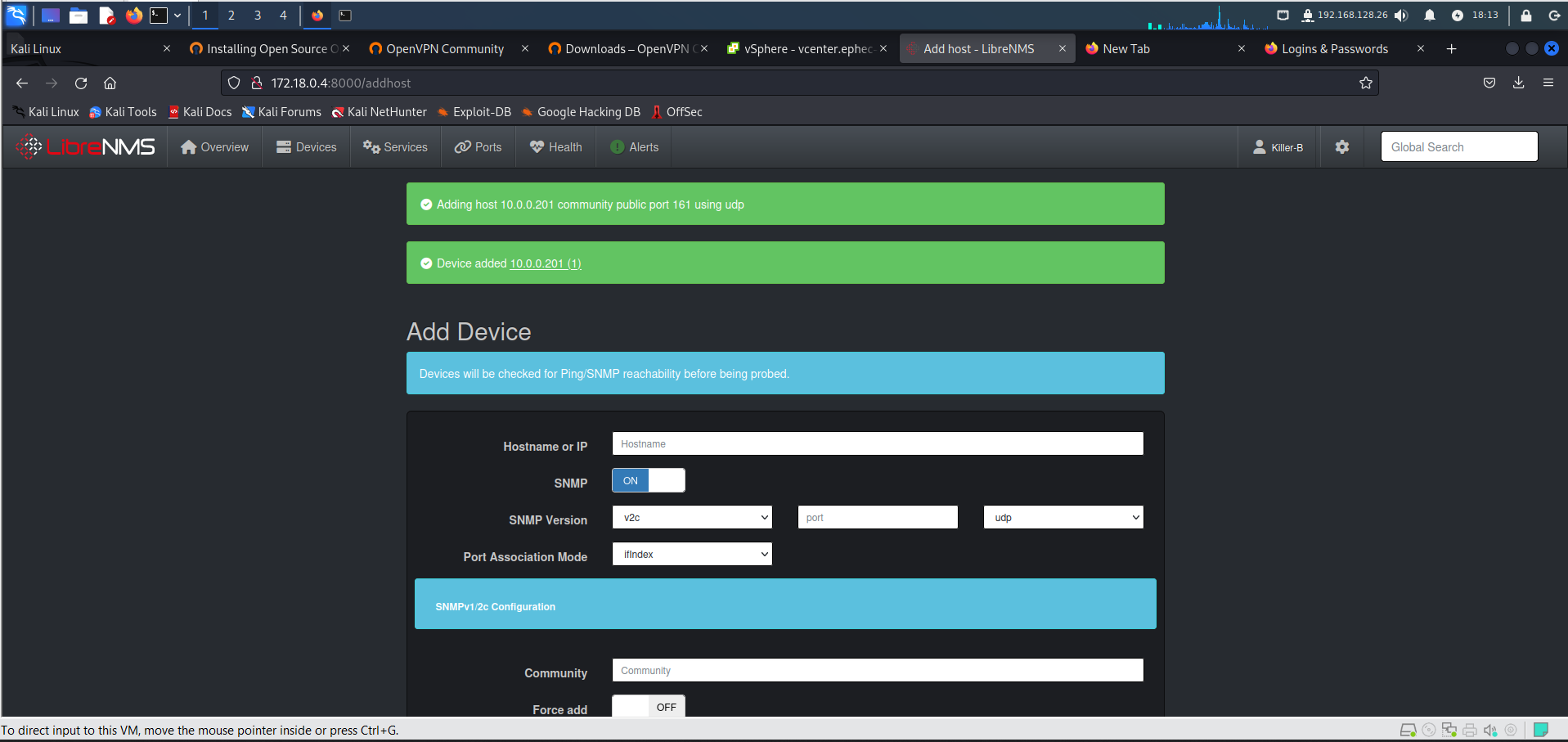Open the Kali Docs bookmark
The width and height of the screenshot is (1568, 742).
[200, 112]
